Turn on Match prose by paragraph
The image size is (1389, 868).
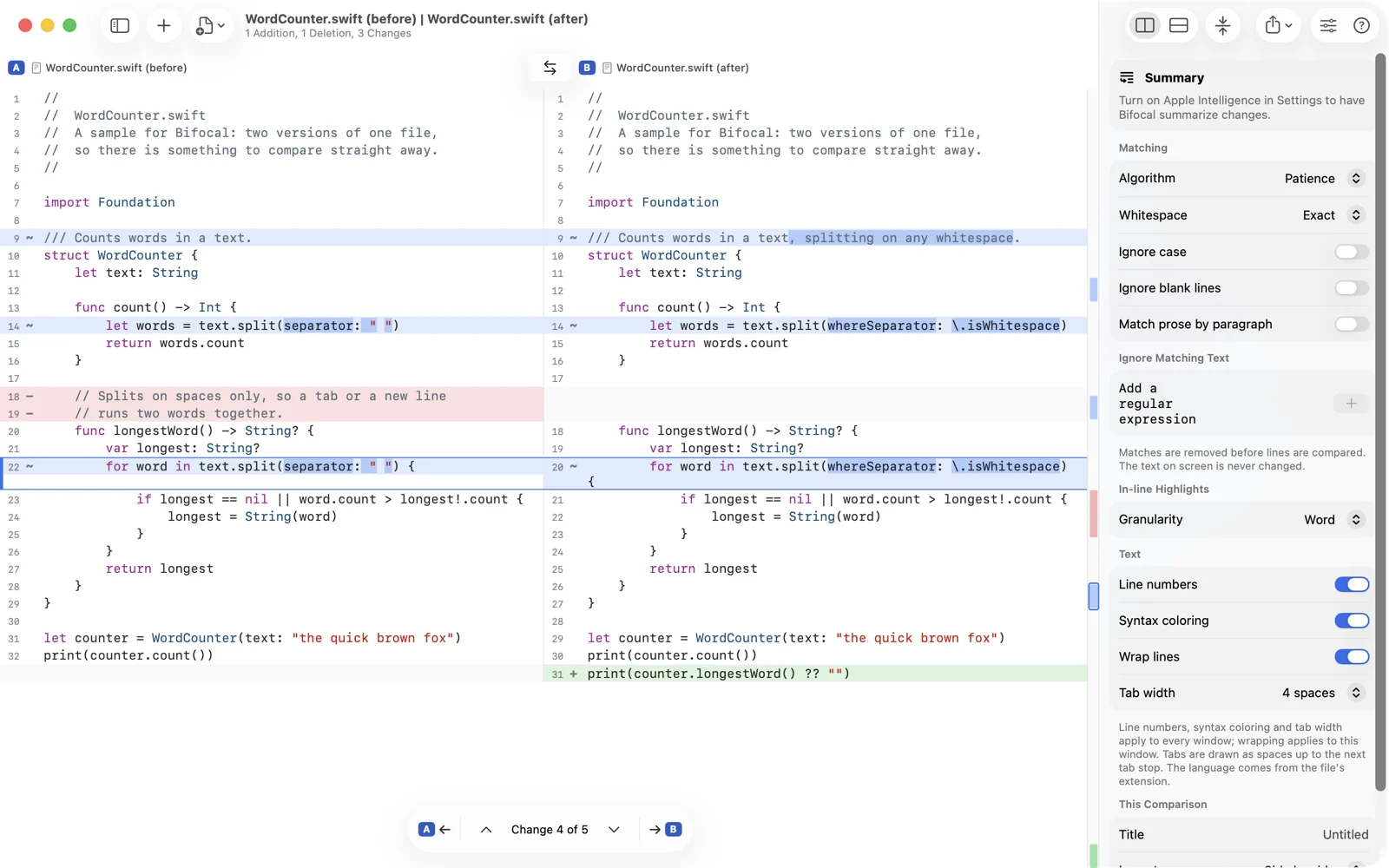tap(1352, 325)
